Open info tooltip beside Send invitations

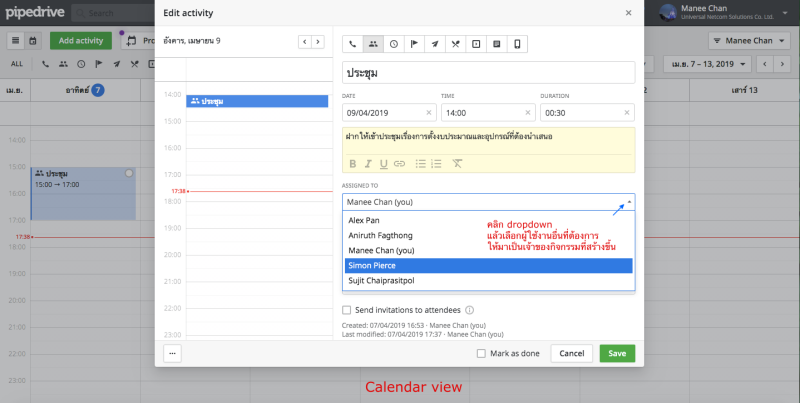click(x=469, y=310)
